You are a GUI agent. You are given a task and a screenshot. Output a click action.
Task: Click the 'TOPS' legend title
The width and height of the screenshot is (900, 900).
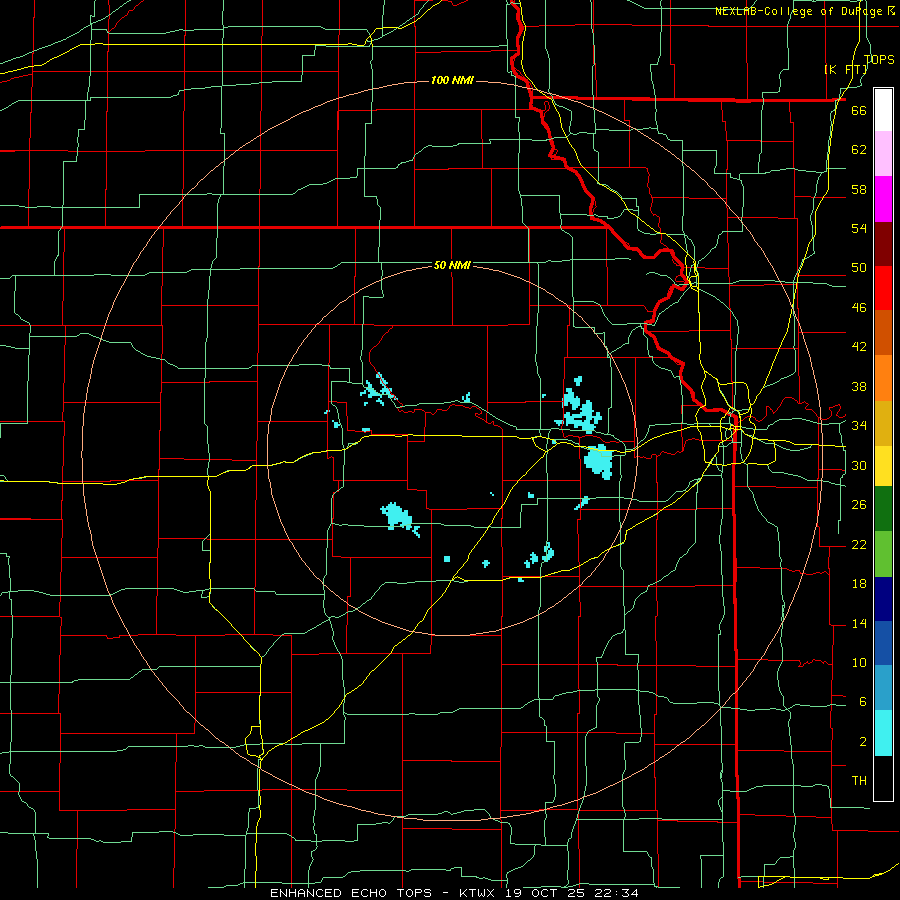pyautogui.click(x=879, y=59)
